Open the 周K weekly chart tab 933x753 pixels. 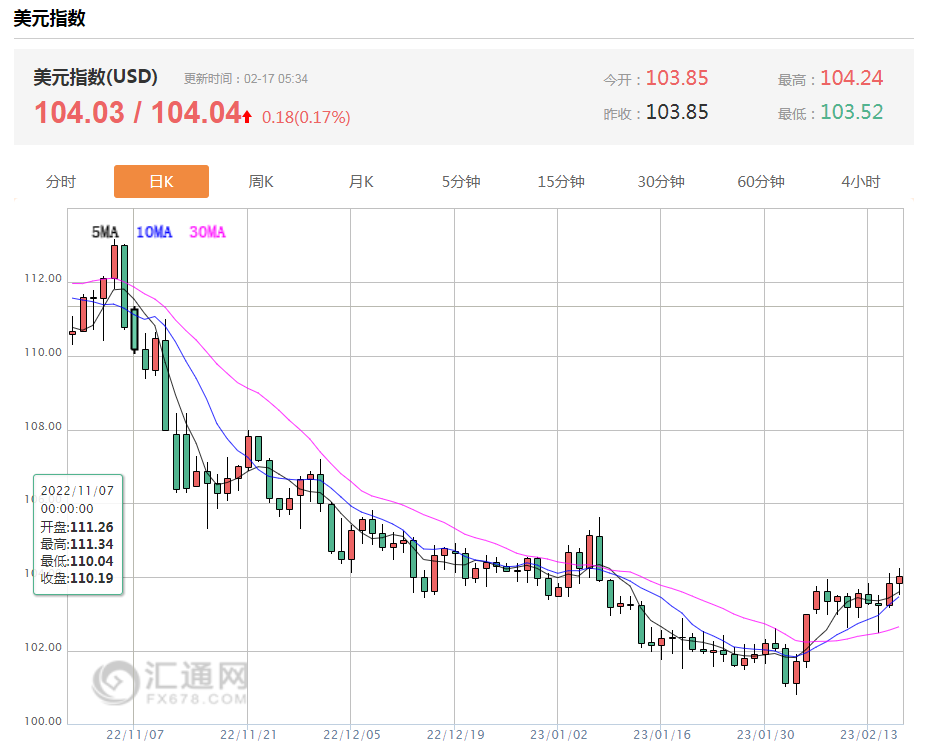point(261,182)
